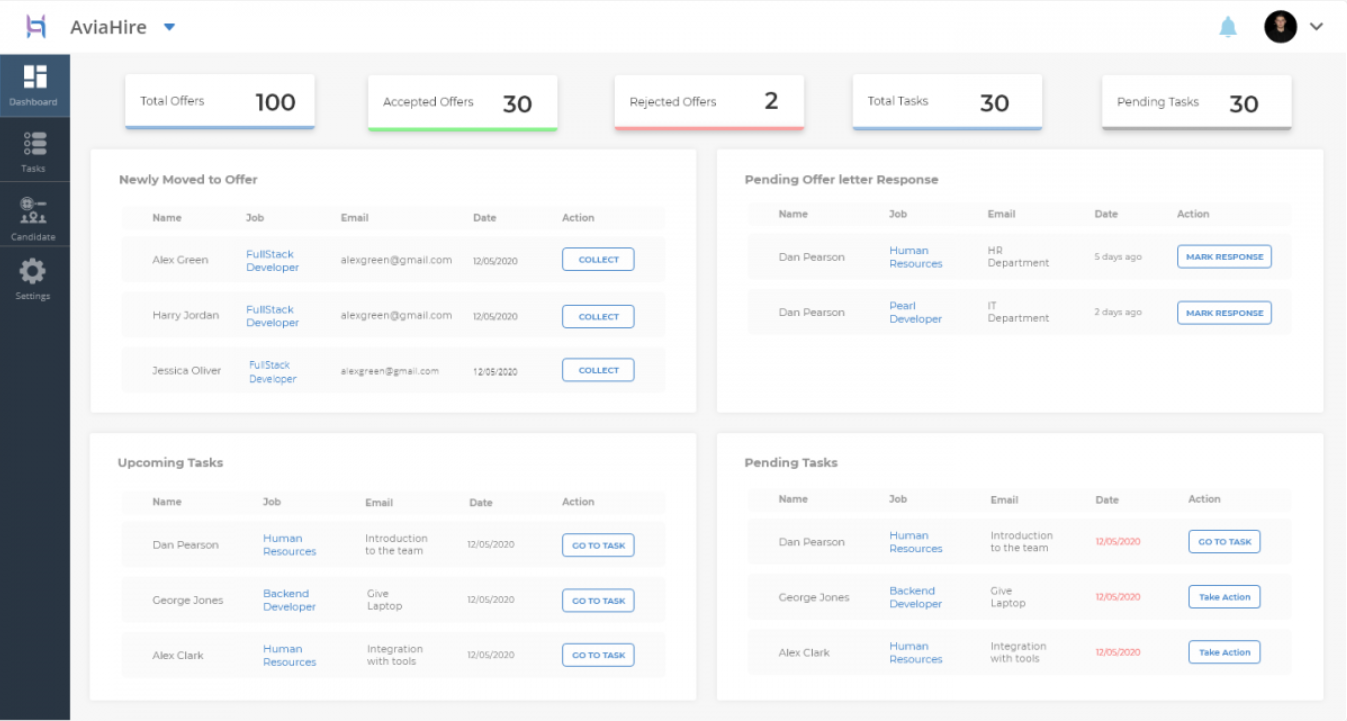Click the notification bell icon

pos(1228,27)
